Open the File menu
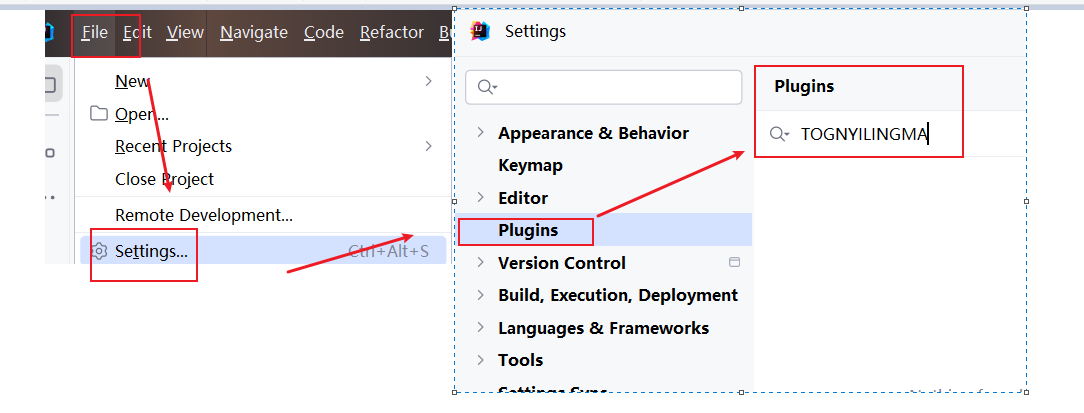 click(95, 32)
